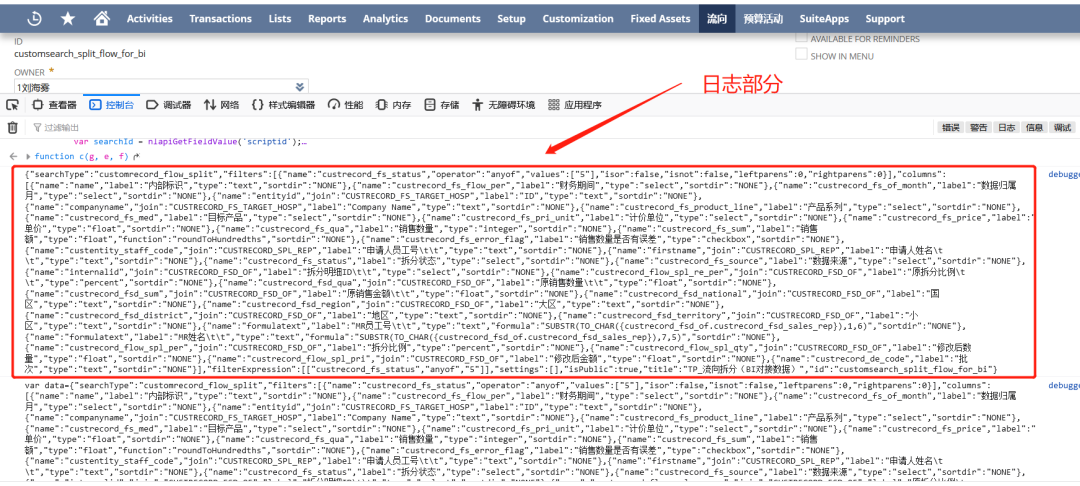Select the var searchId console line
The image size is (1080, 486).
189,142
